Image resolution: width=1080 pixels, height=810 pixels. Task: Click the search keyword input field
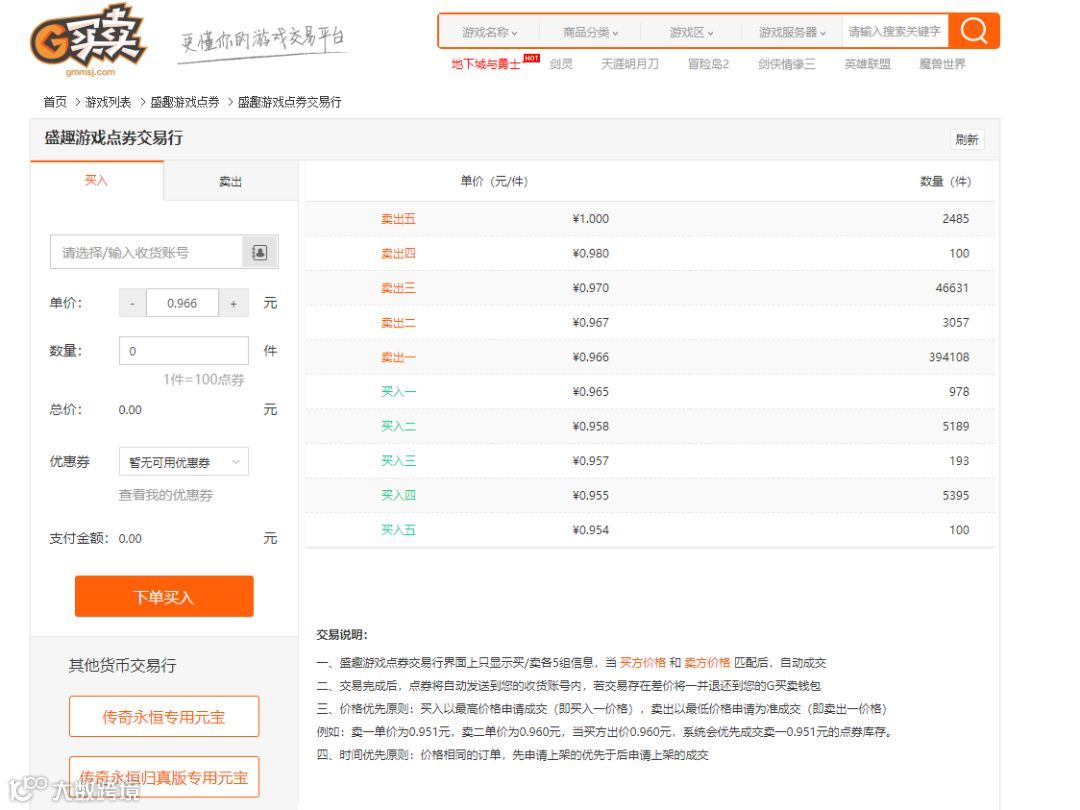click(x=895, y=32)
